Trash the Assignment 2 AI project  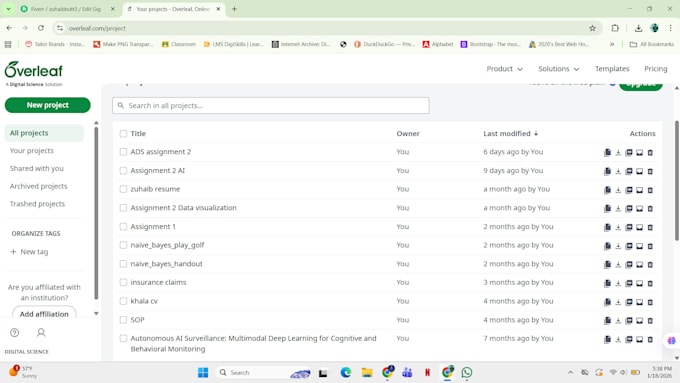point(650,171)
